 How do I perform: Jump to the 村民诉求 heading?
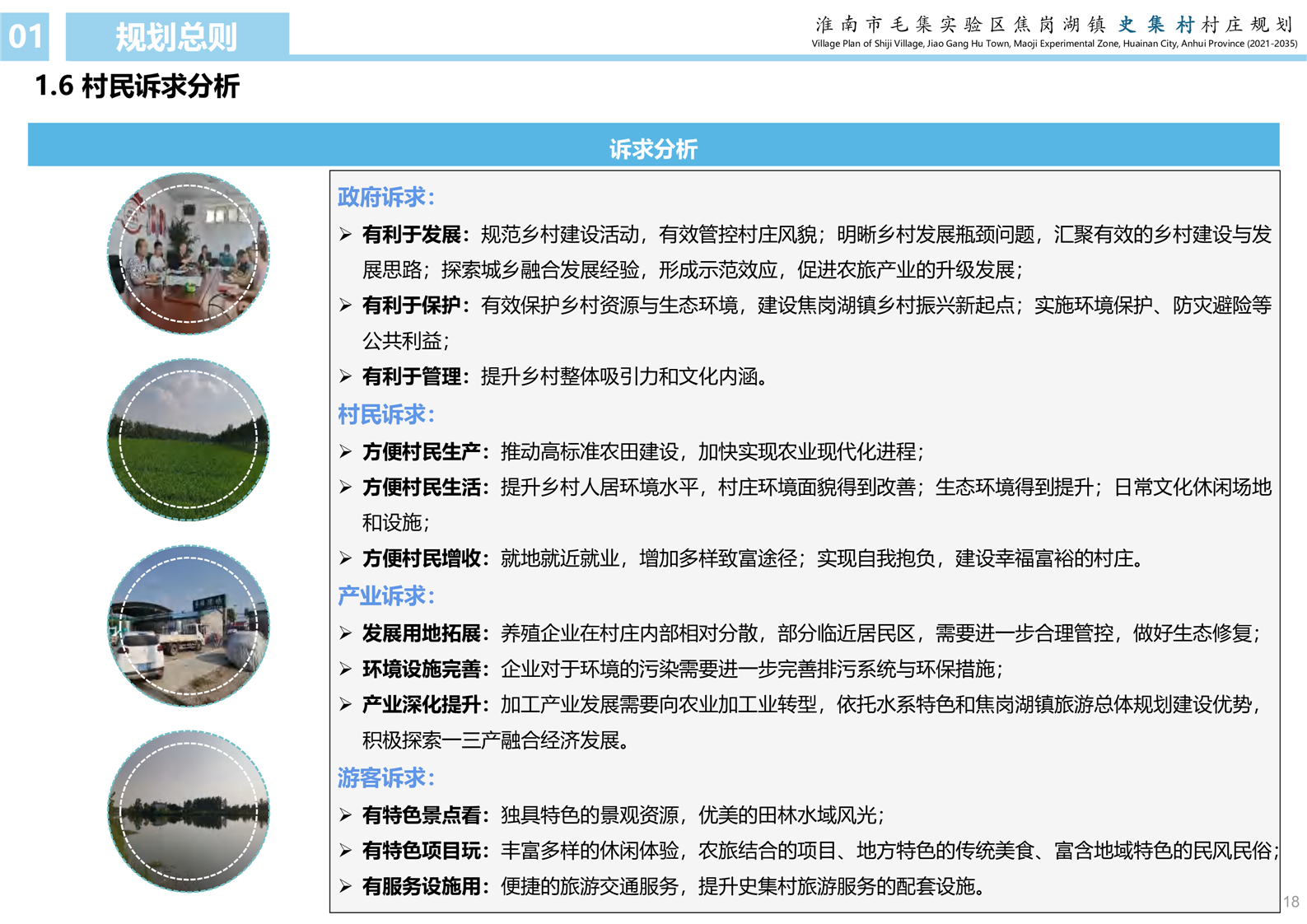385,414
